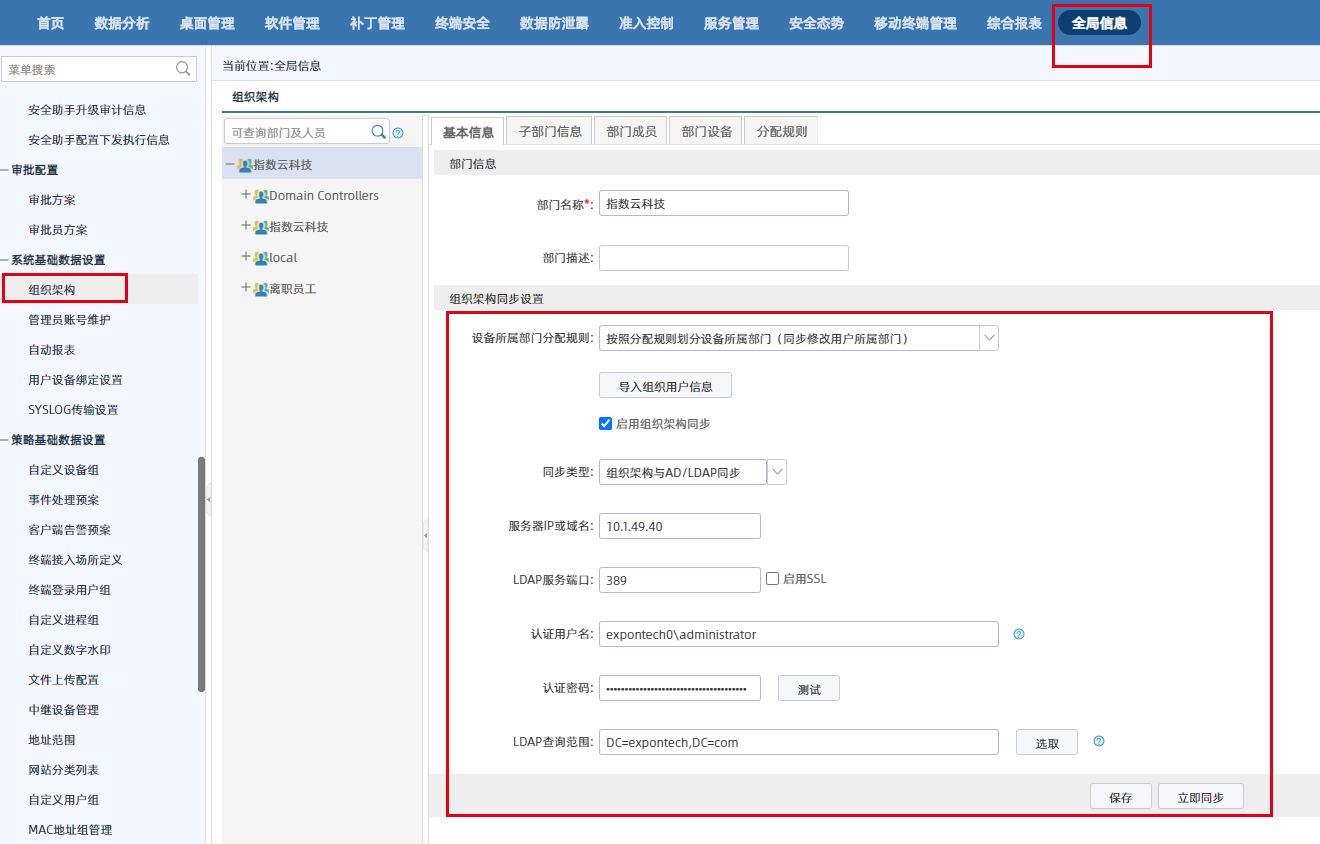The image size is (1320, 844).
Task: Open 安全助手升级审计信息 in sidebar
Action: (87, 110)
